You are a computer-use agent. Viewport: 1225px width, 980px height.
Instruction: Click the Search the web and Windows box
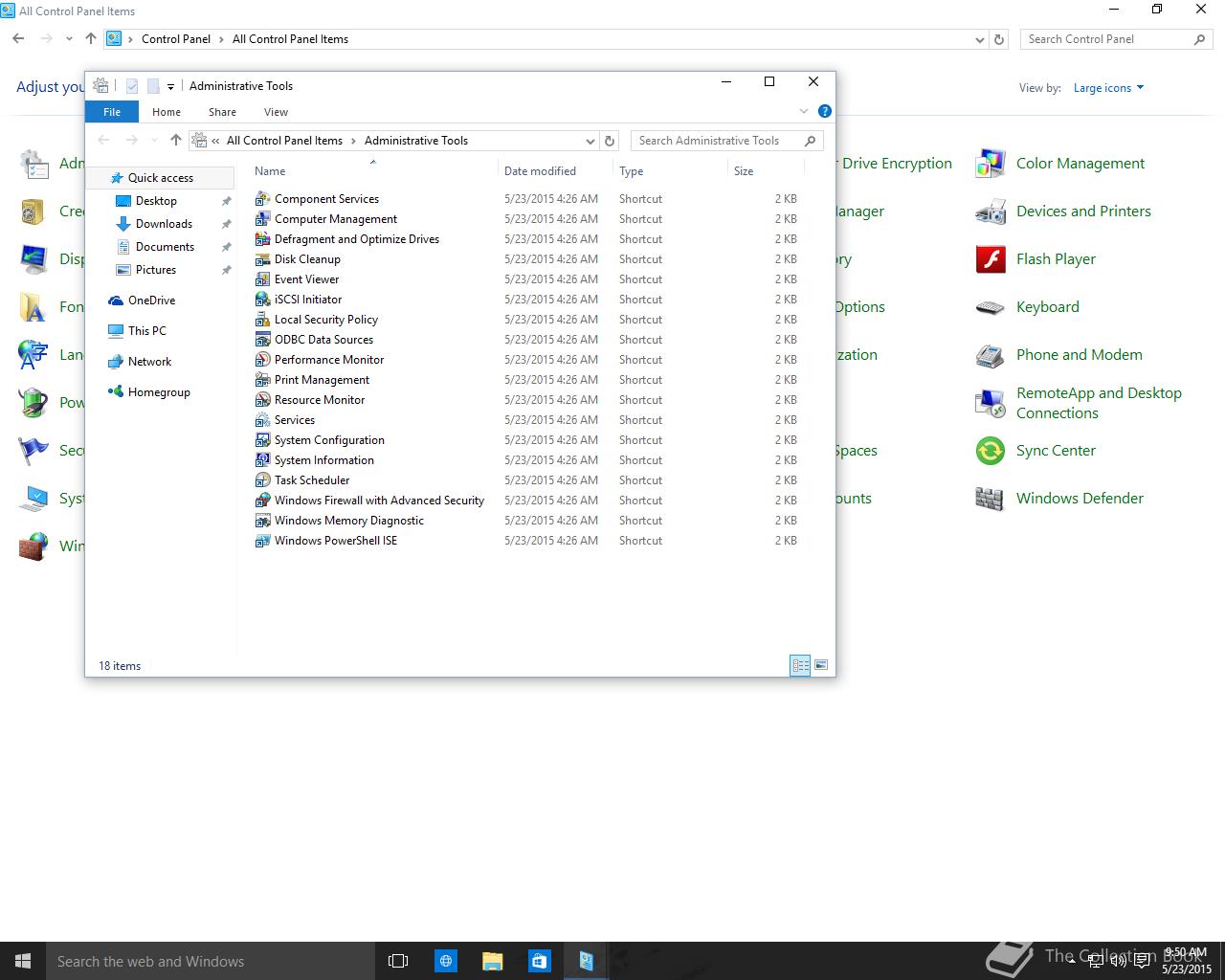pyautogui.click(x=211, y=961)
